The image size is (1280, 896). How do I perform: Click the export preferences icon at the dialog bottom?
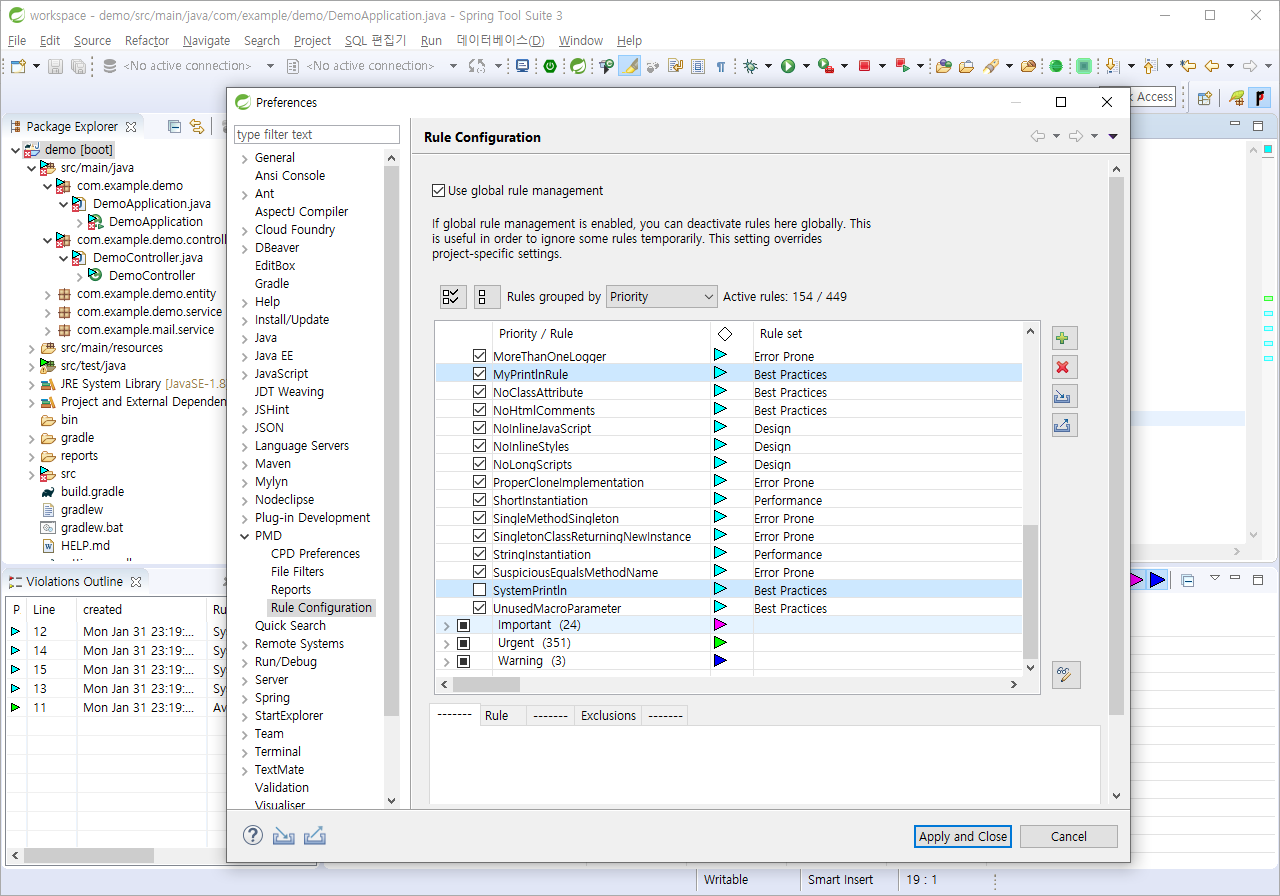315,835
